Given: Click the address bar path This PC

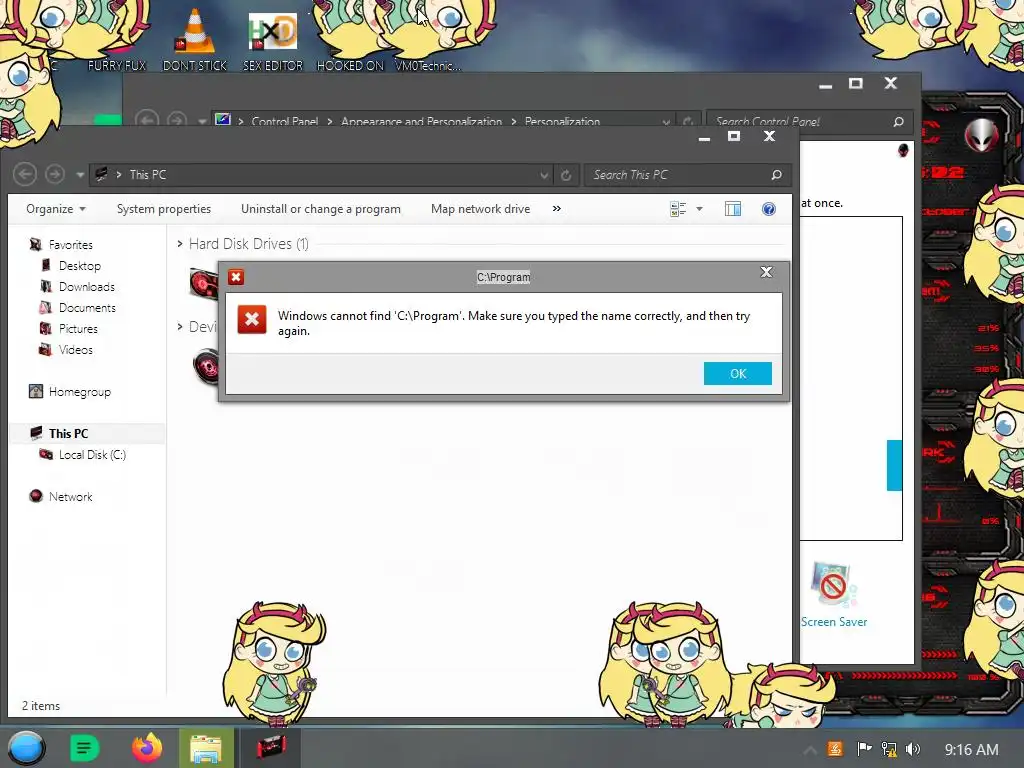Looking at the screenshot, I should [148, 175].
